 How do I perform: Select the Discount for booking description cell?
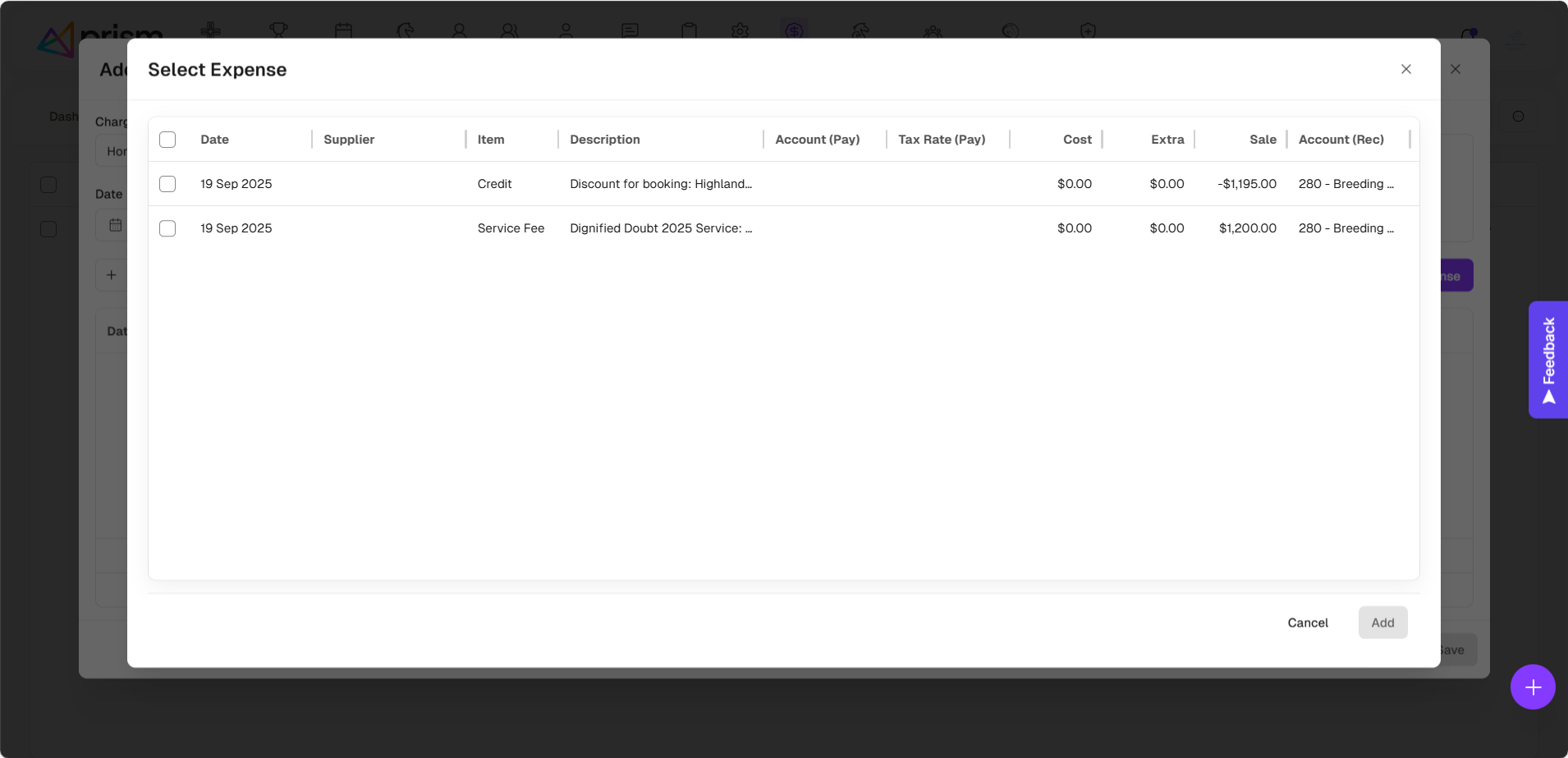(x=660, y=184)
